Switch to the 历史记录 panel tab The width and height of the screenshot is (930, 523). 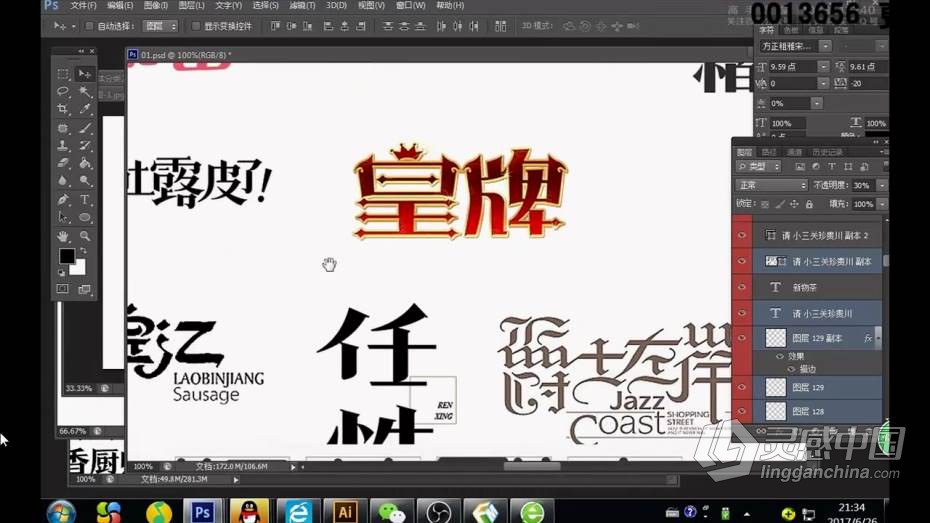(x=827, y=152)
